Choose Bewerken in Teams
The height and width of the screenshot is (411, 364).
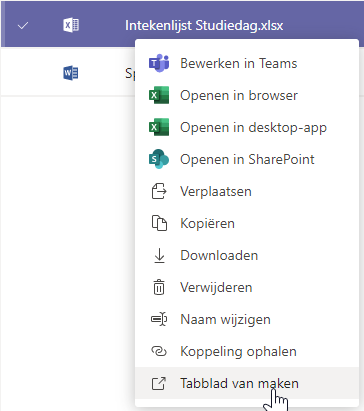tap(247, 63)
